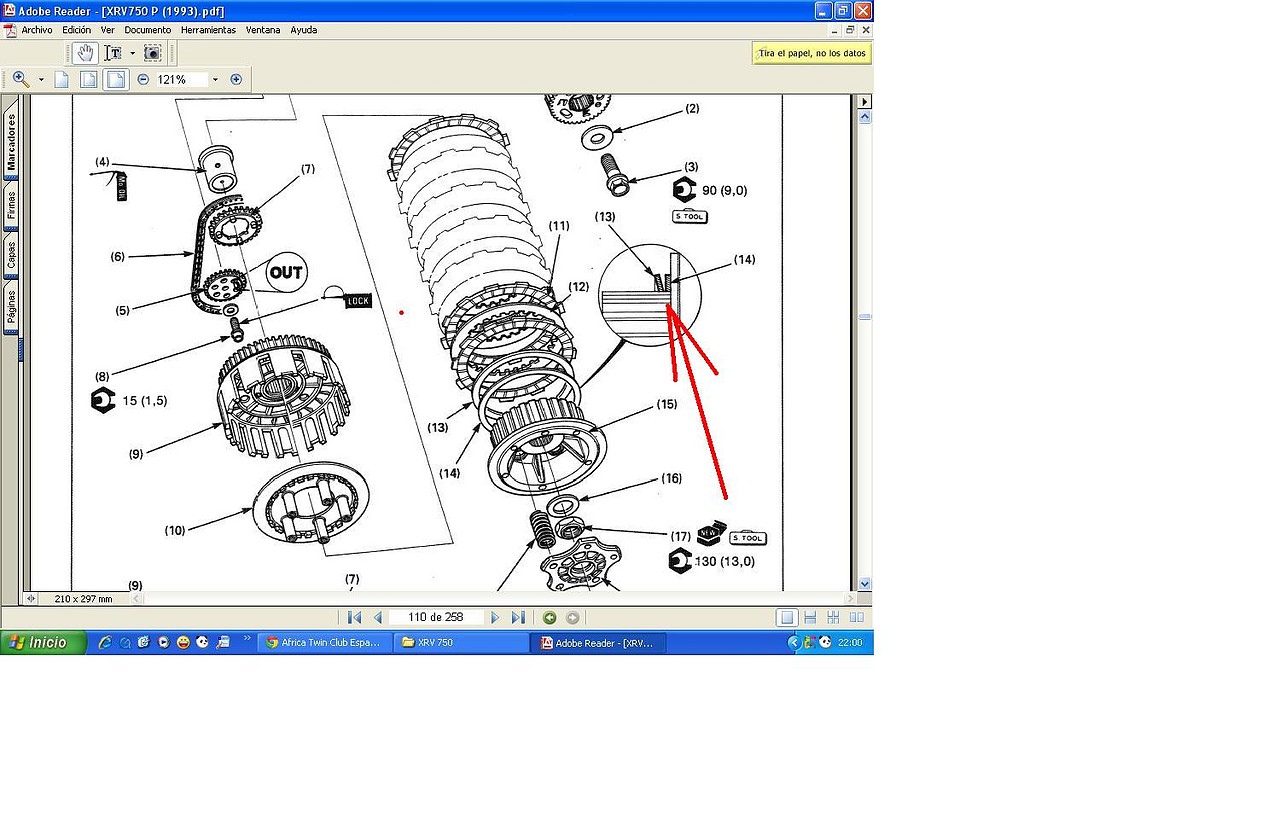This screenshot has width=1280, height=819.
Task: Toggle continuous page layout view
Action: point(810,618)
